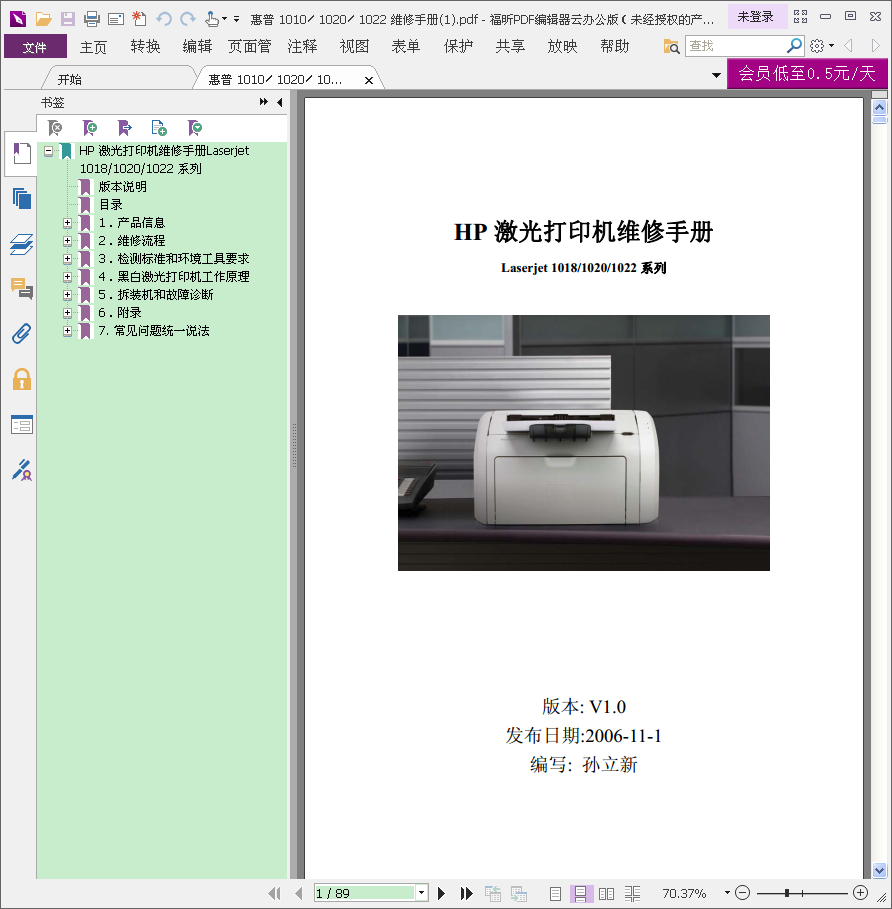Close the 惠普 1010 document tab
The width and height of the screenshot is (892, 909).
(x=369, y=81)
